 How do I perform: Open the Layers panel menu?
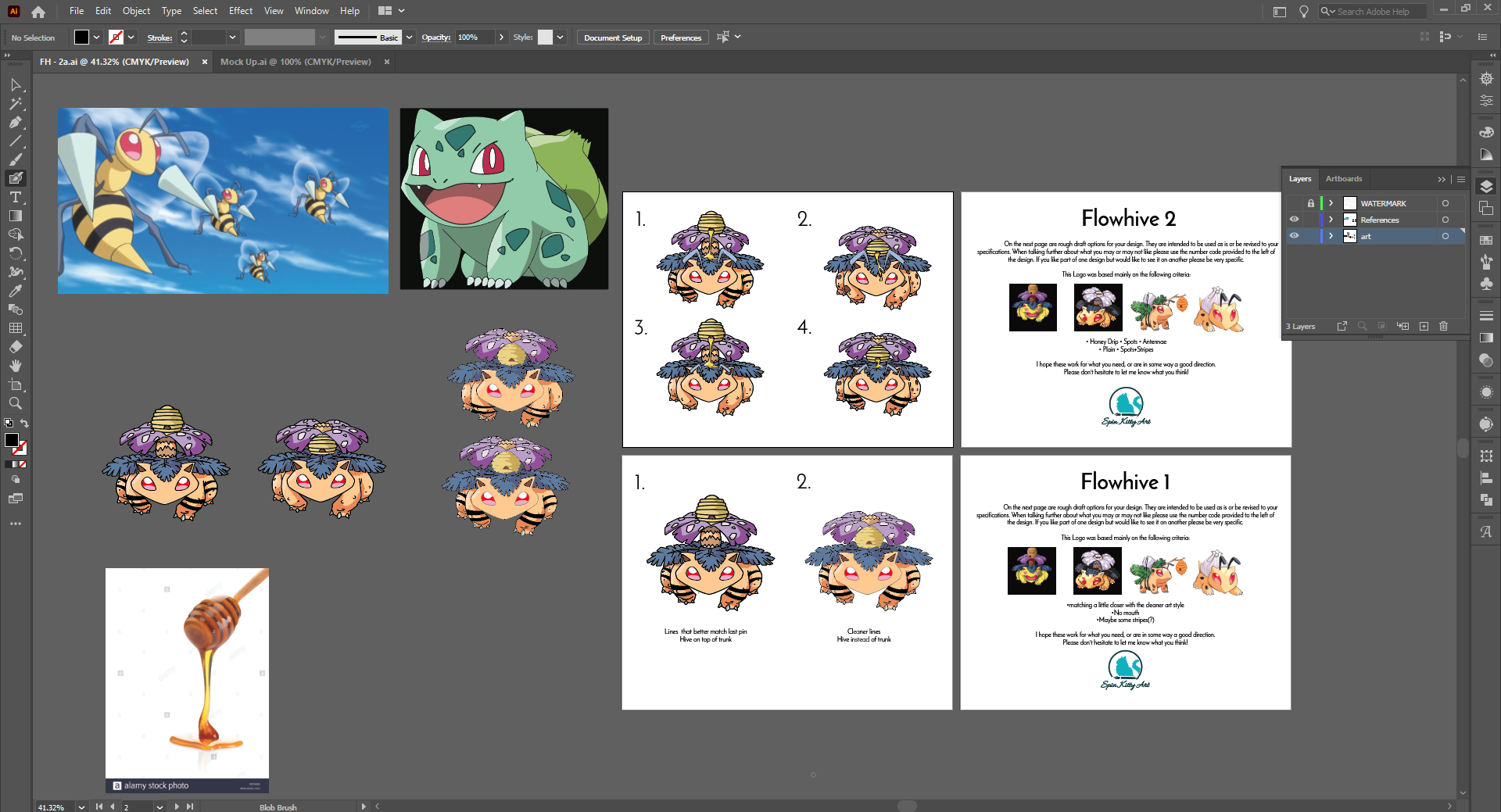tap(1461, 179)
